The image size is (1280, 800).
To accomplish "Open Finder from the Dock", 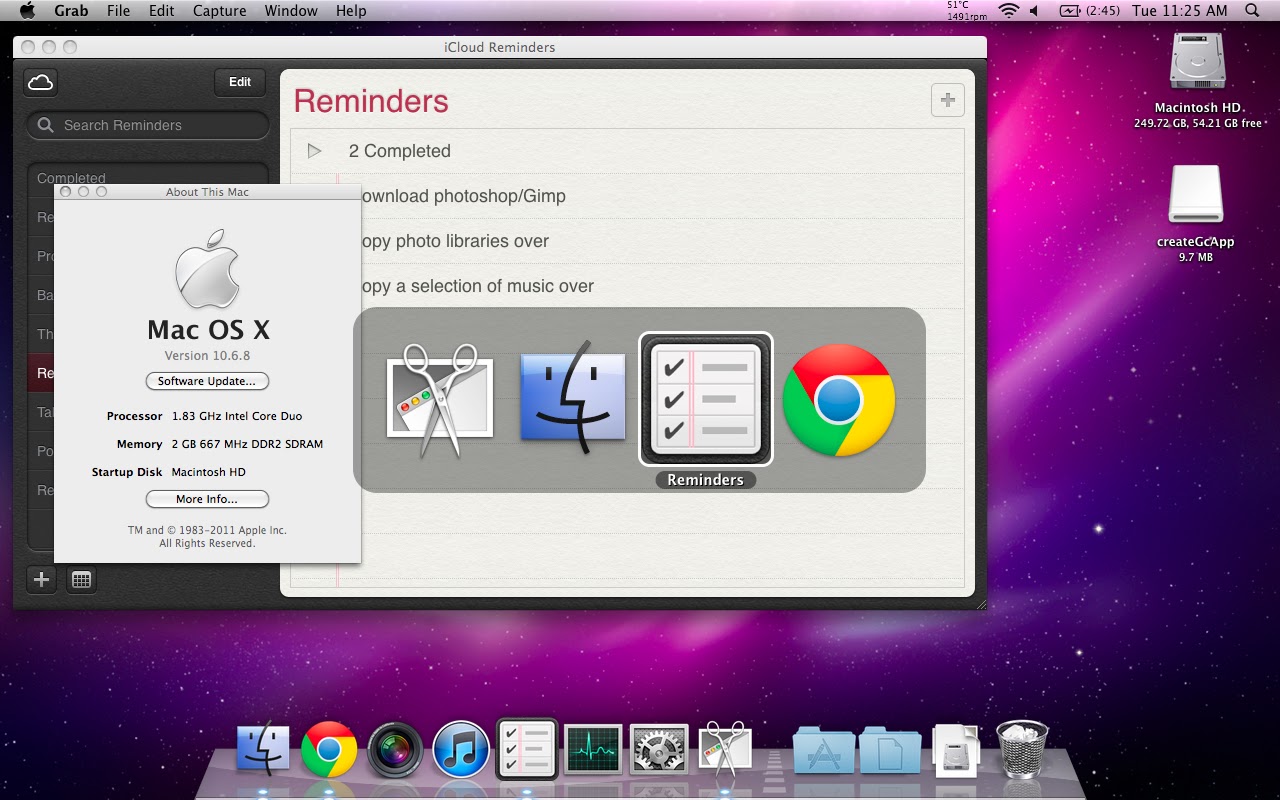I will click(x=263, y=750).
